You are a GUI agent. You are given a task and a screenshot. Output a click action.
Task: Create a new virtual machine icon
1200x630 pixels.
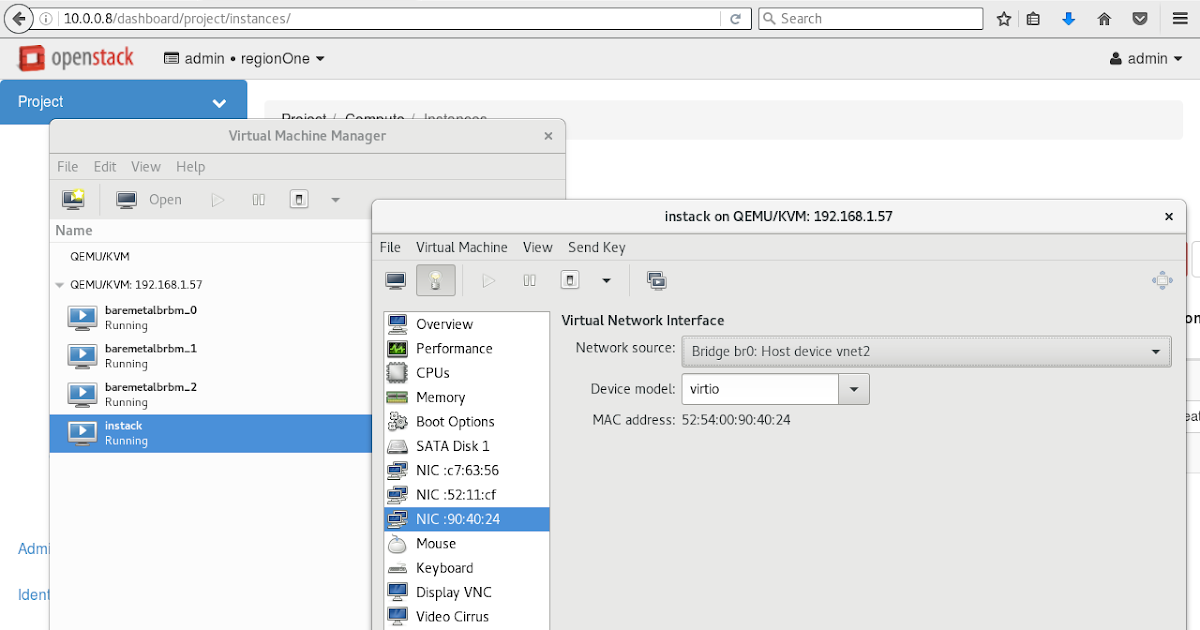click(73, 199)
